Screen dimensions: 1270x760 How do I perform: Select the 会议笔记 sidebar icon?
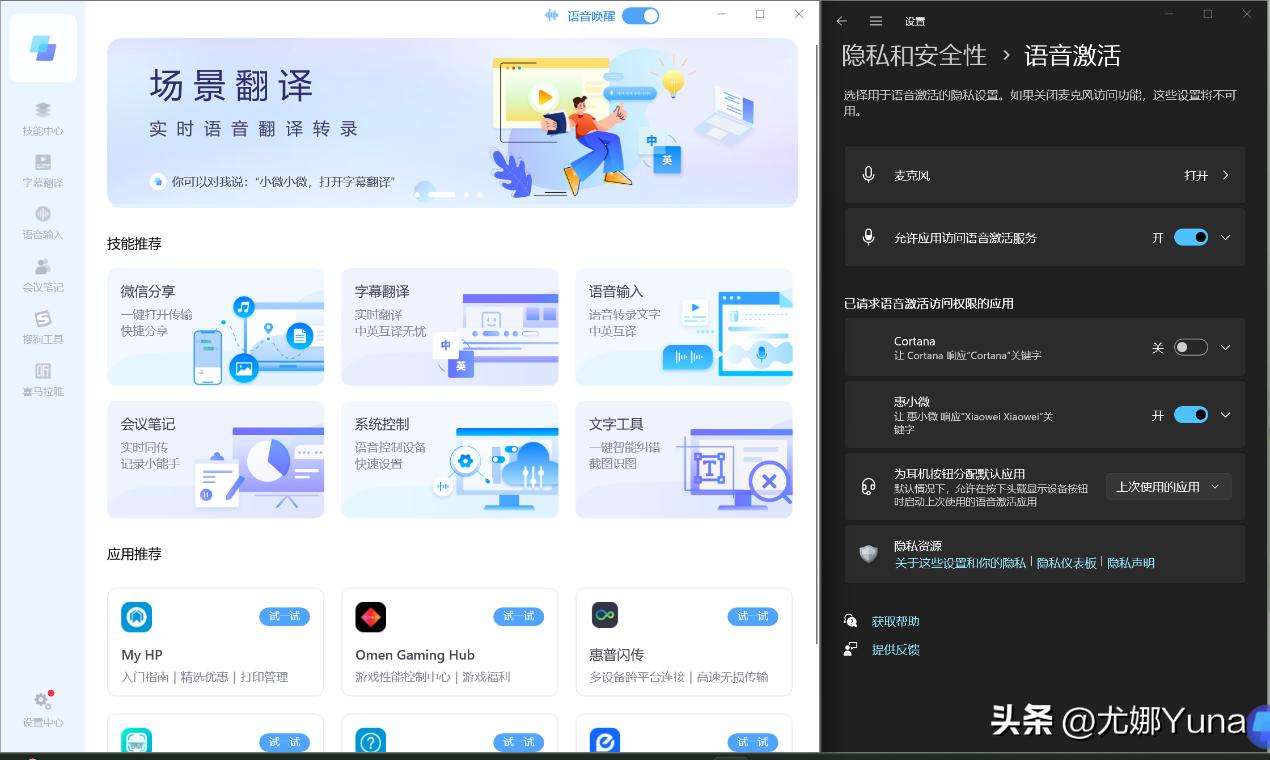tap(42, 273)
